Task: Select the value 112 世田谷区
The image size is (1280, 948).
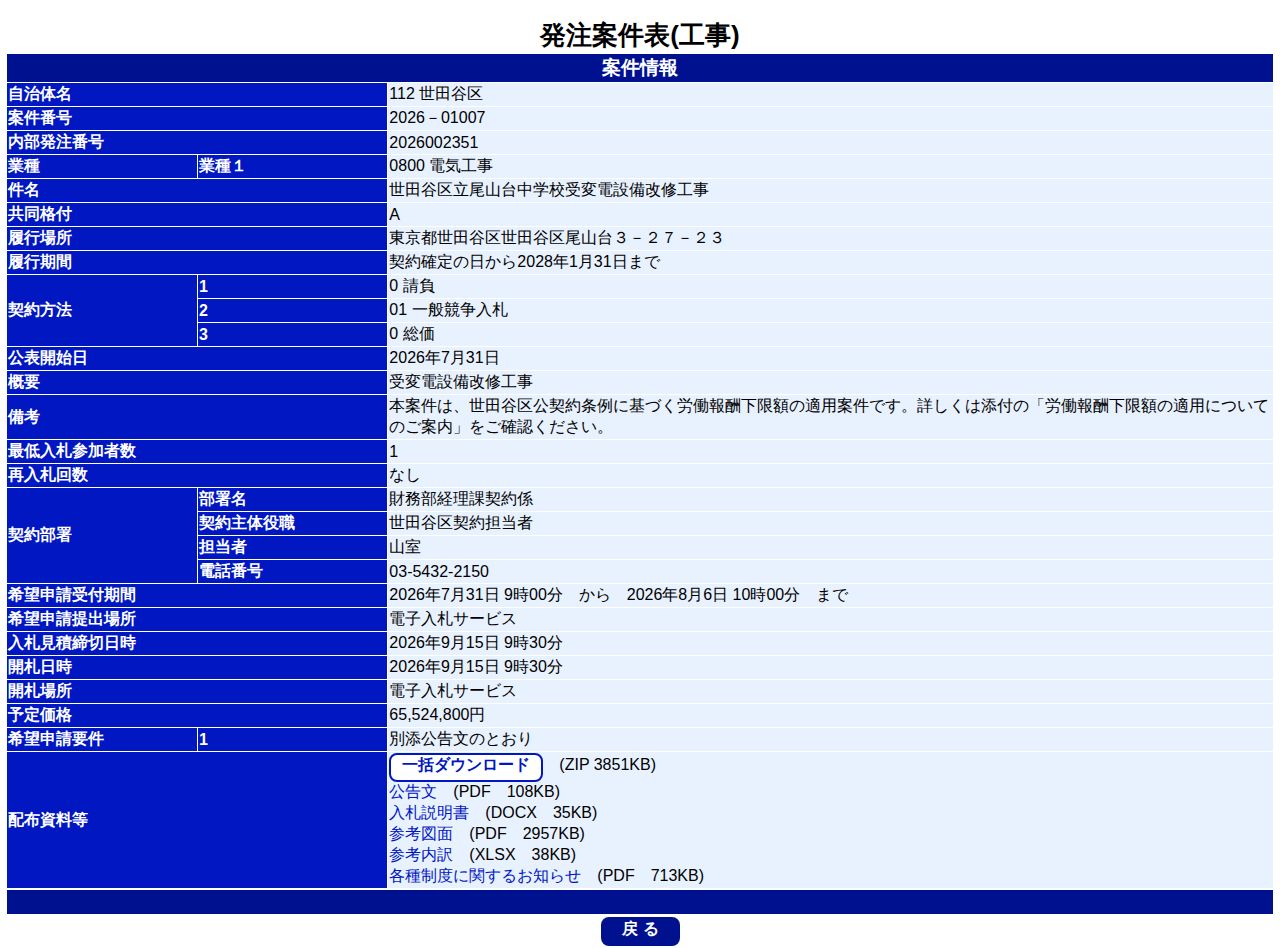Action: [436, 94]
